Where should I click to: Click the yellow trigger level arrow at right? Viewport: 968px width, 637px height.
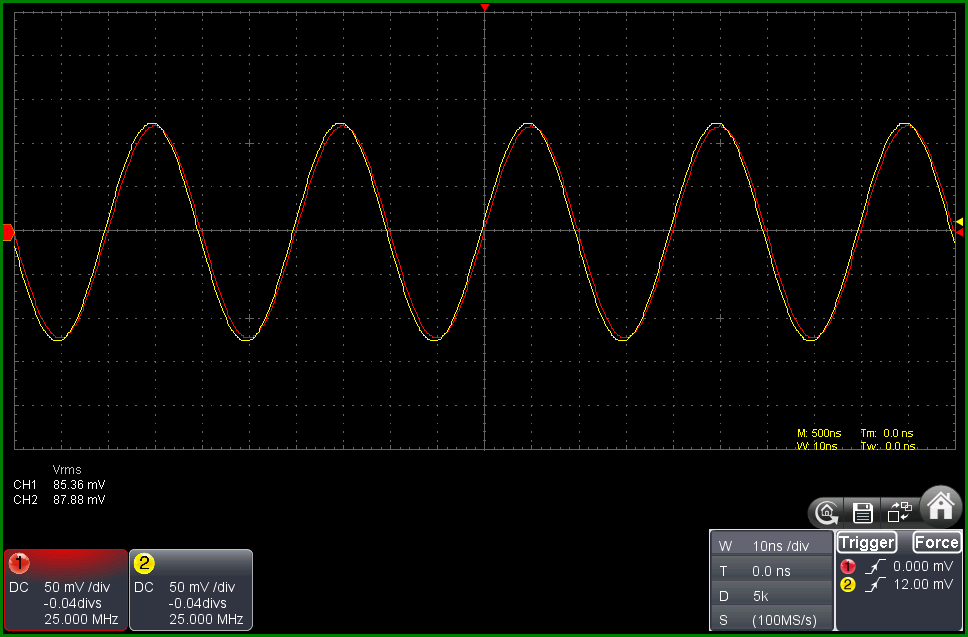(959, 222)
